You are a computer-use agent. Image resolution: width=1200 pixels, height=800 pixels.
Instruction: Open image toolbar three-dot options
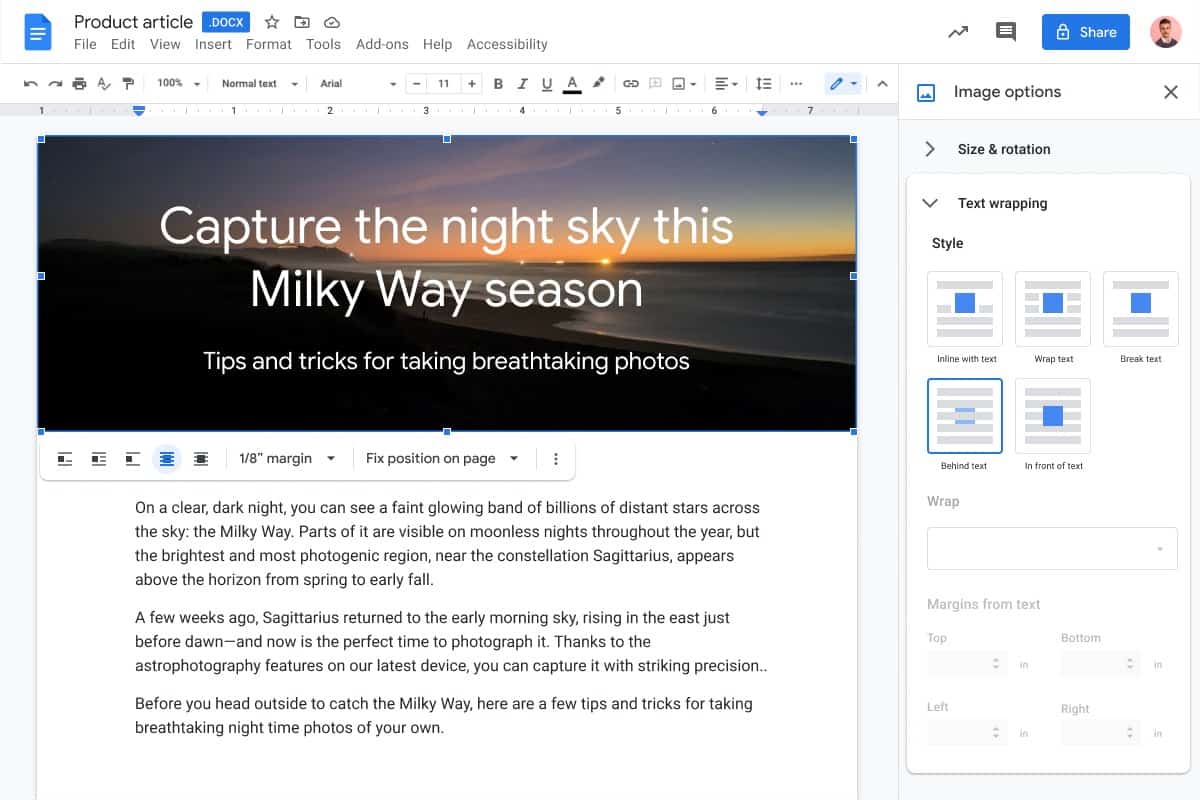coord(556,459)
